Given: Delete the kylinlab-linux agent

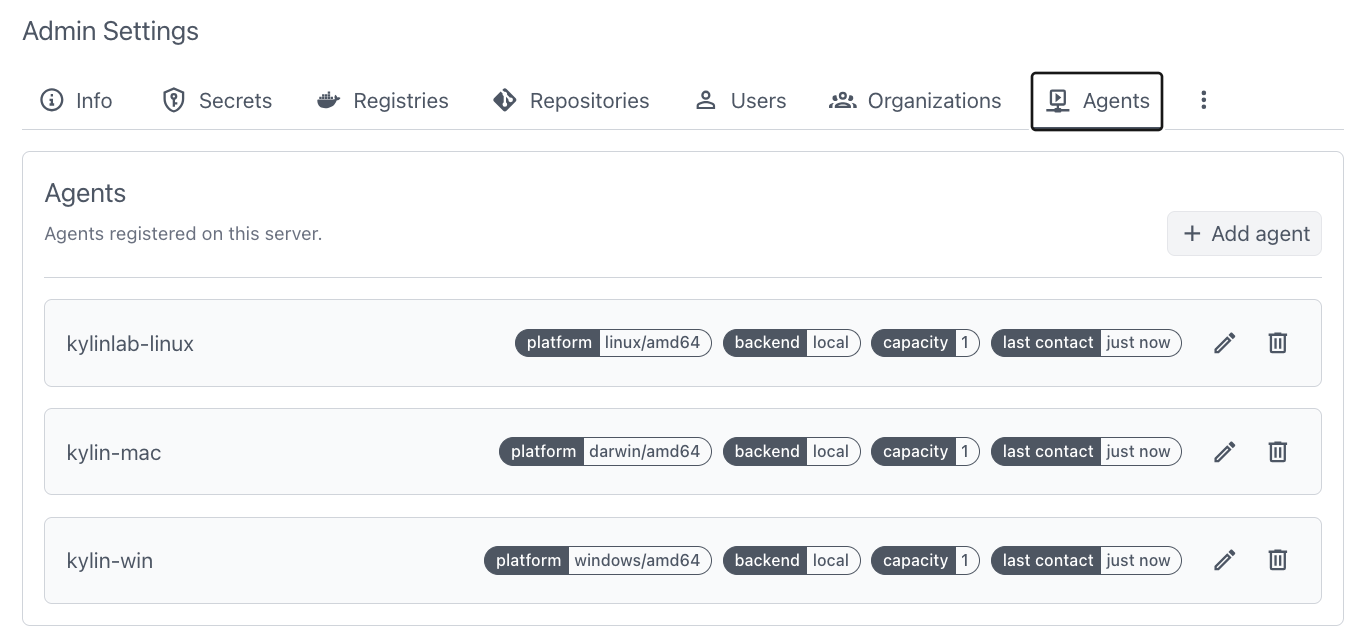Looking at the screenshot, I should [x=1277, y=343].
